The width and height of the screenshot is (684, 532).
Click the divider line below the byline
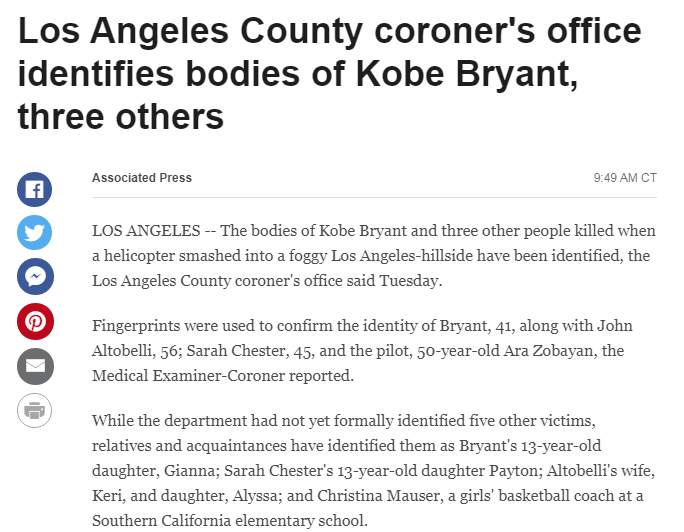pos(374,197)
